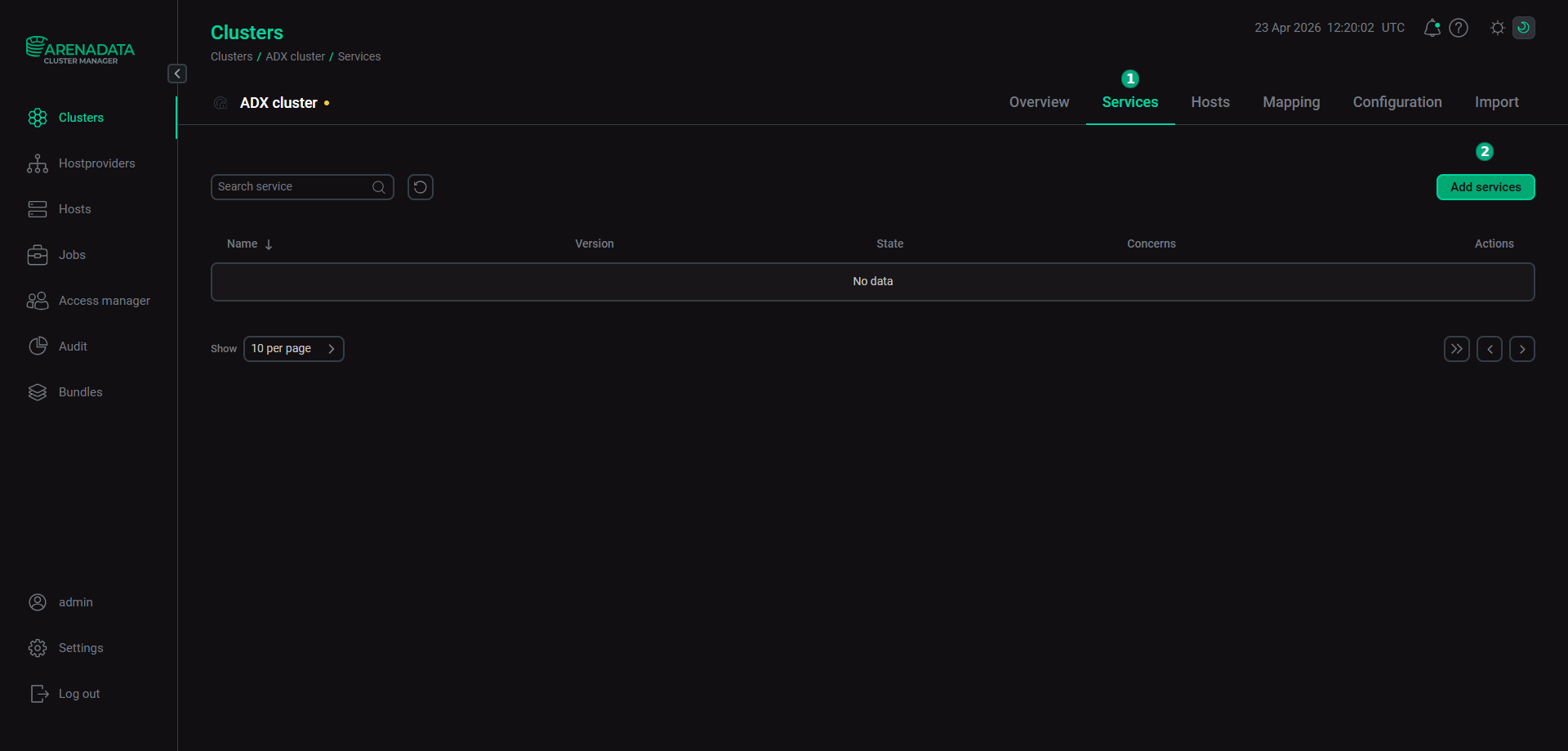Click the Services breadcrumb
The width and height of the screenshot is (1568, 751).
(x=359, y=56)
